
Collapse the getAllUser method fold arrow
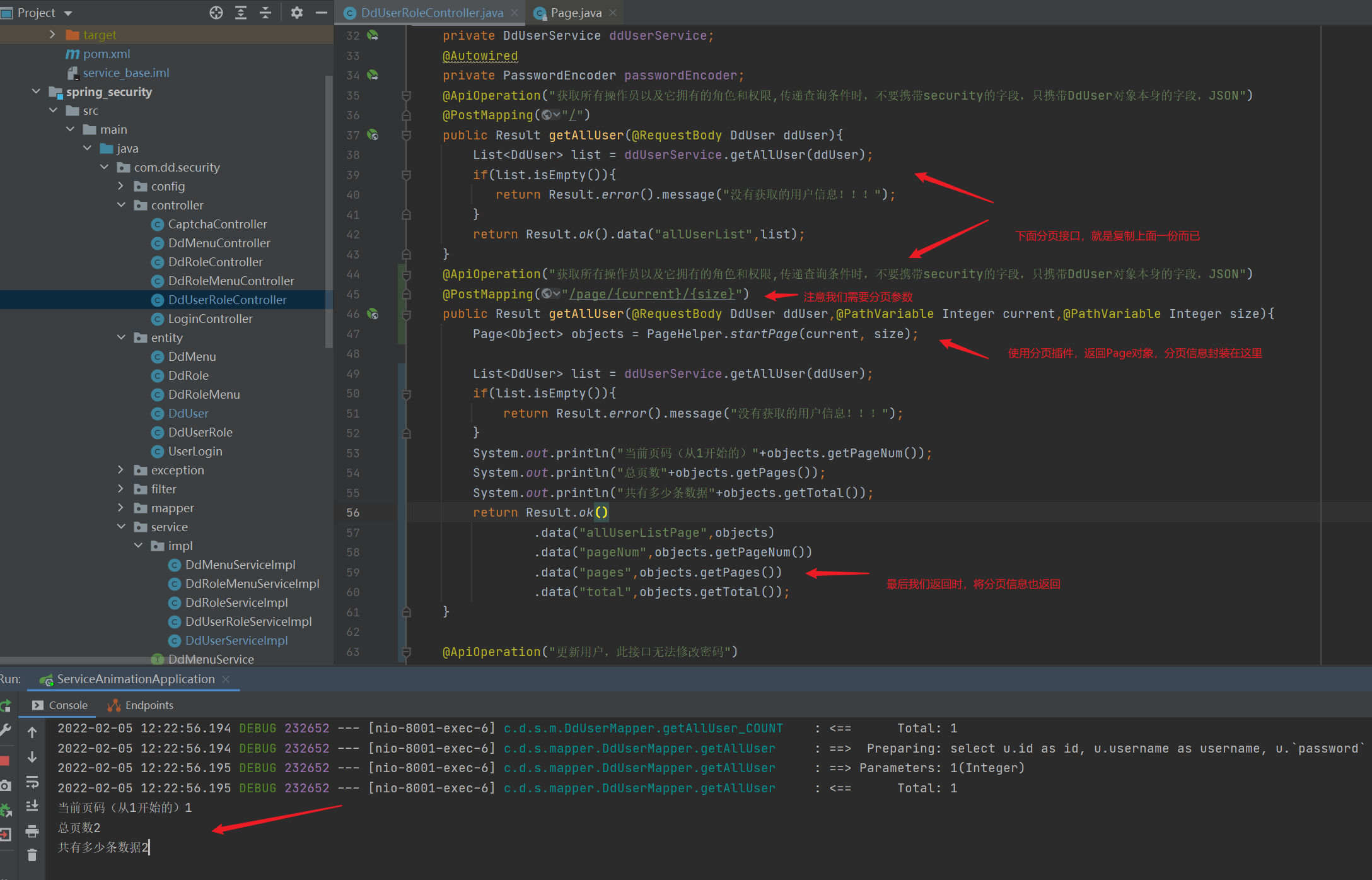point(405,135)
